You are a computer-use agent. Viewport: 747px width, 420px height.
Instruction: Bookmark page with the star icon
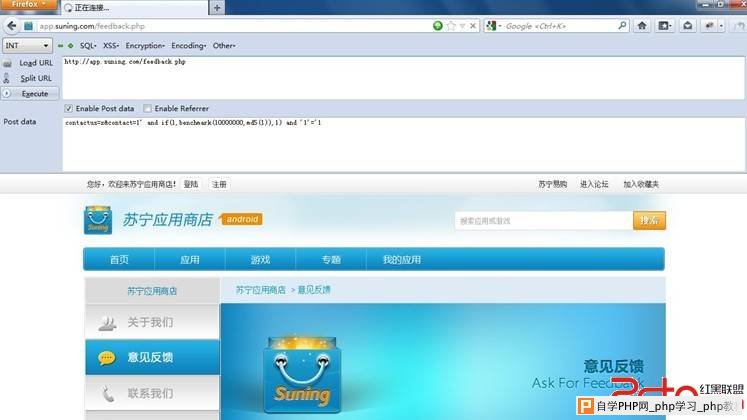pos(451,26)
